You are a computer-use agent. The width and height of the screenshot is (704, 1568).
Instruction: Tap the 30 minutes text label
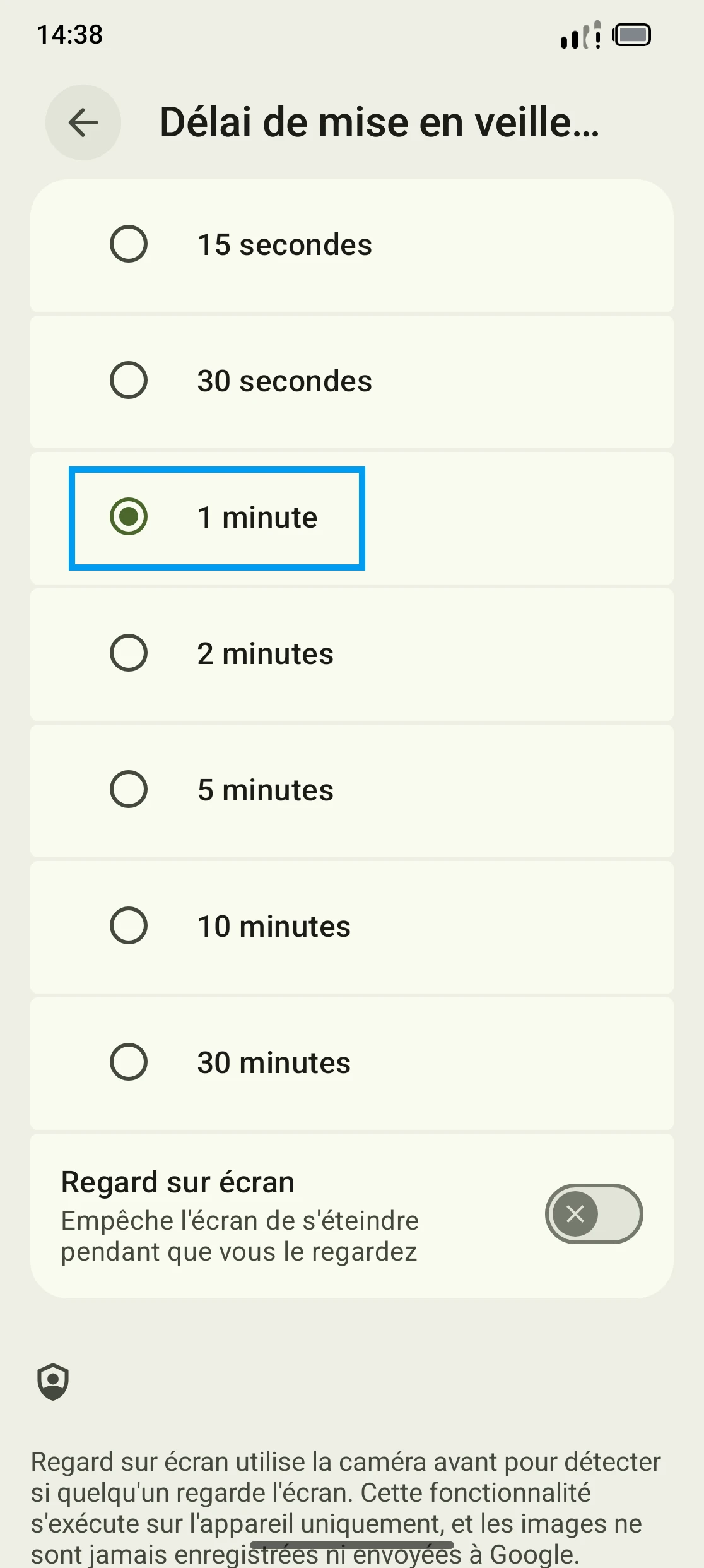[274, 1063]
